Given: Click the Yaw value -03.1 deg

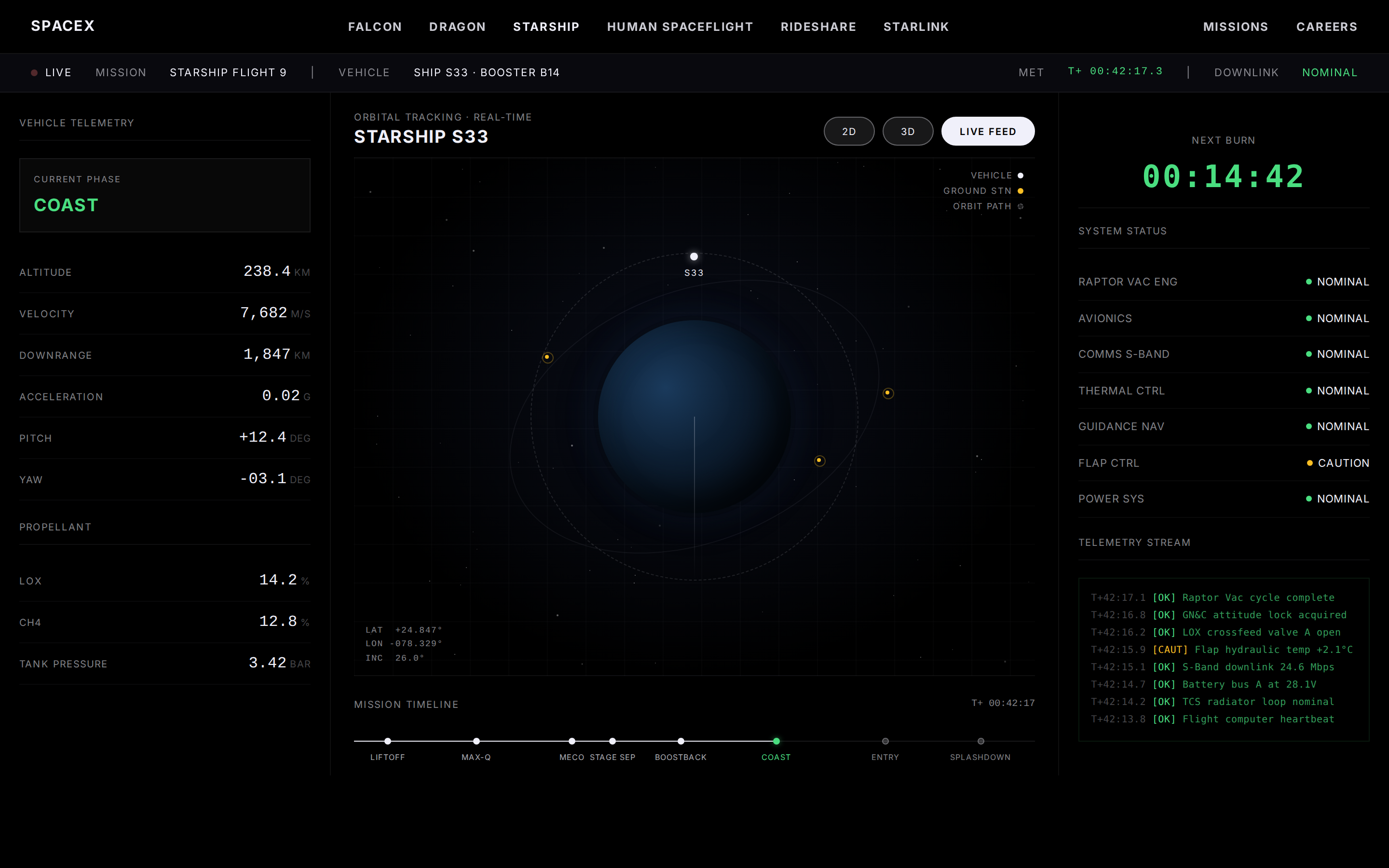Looking at the screenshot, I should pyautogui.click(x=275, y=478).
